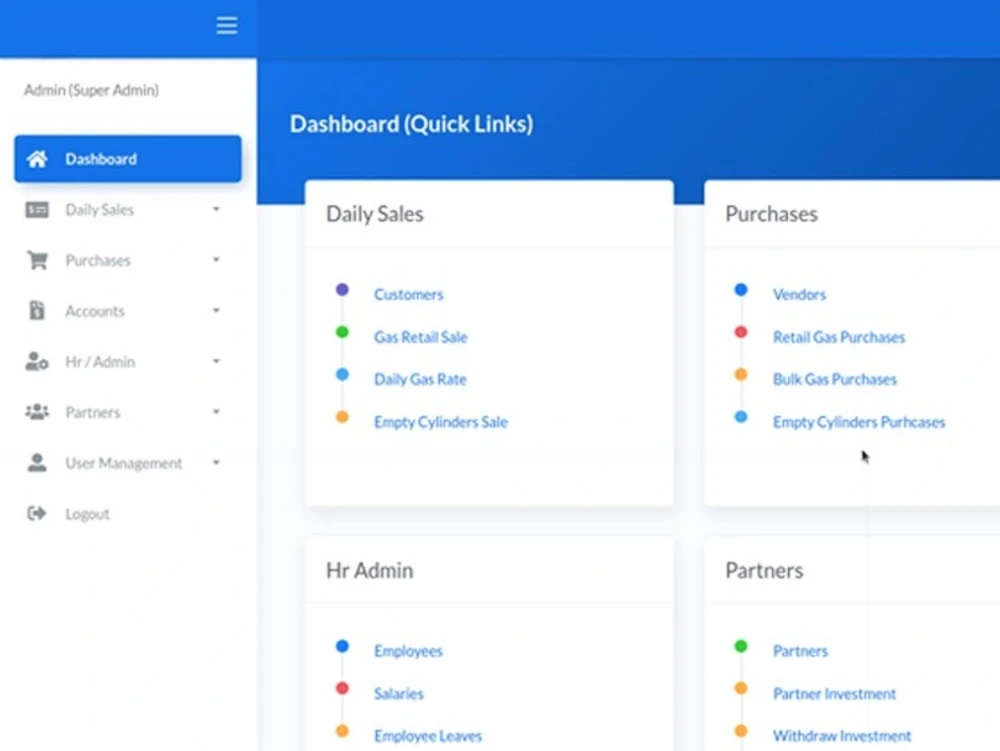Image resolution: width=1000 pixels, height=751 pixels.
Task: Click the Partners card title
Action: point(764,570)
